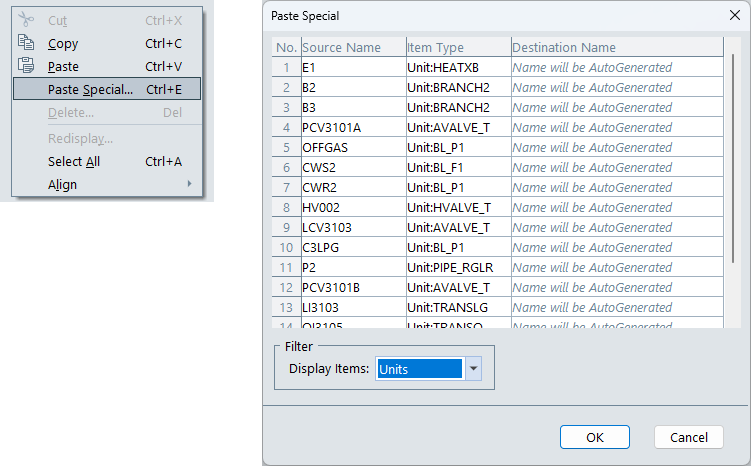Click the Item Type column header

457,48
